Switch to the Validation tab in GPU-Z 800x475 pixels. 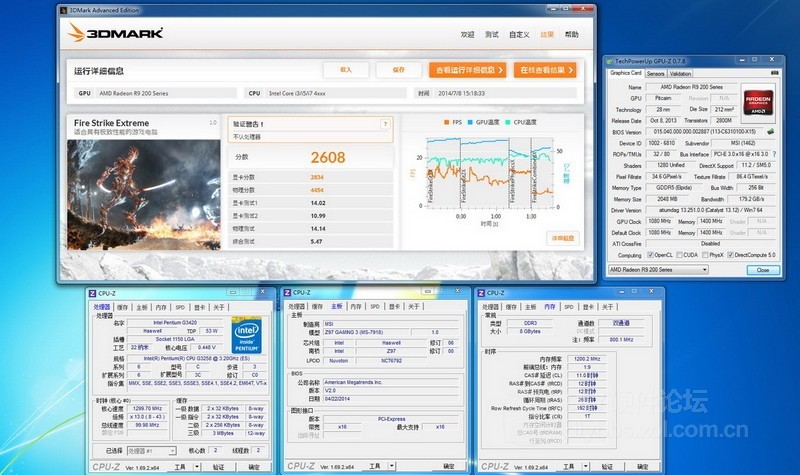[x=680, y=73]
